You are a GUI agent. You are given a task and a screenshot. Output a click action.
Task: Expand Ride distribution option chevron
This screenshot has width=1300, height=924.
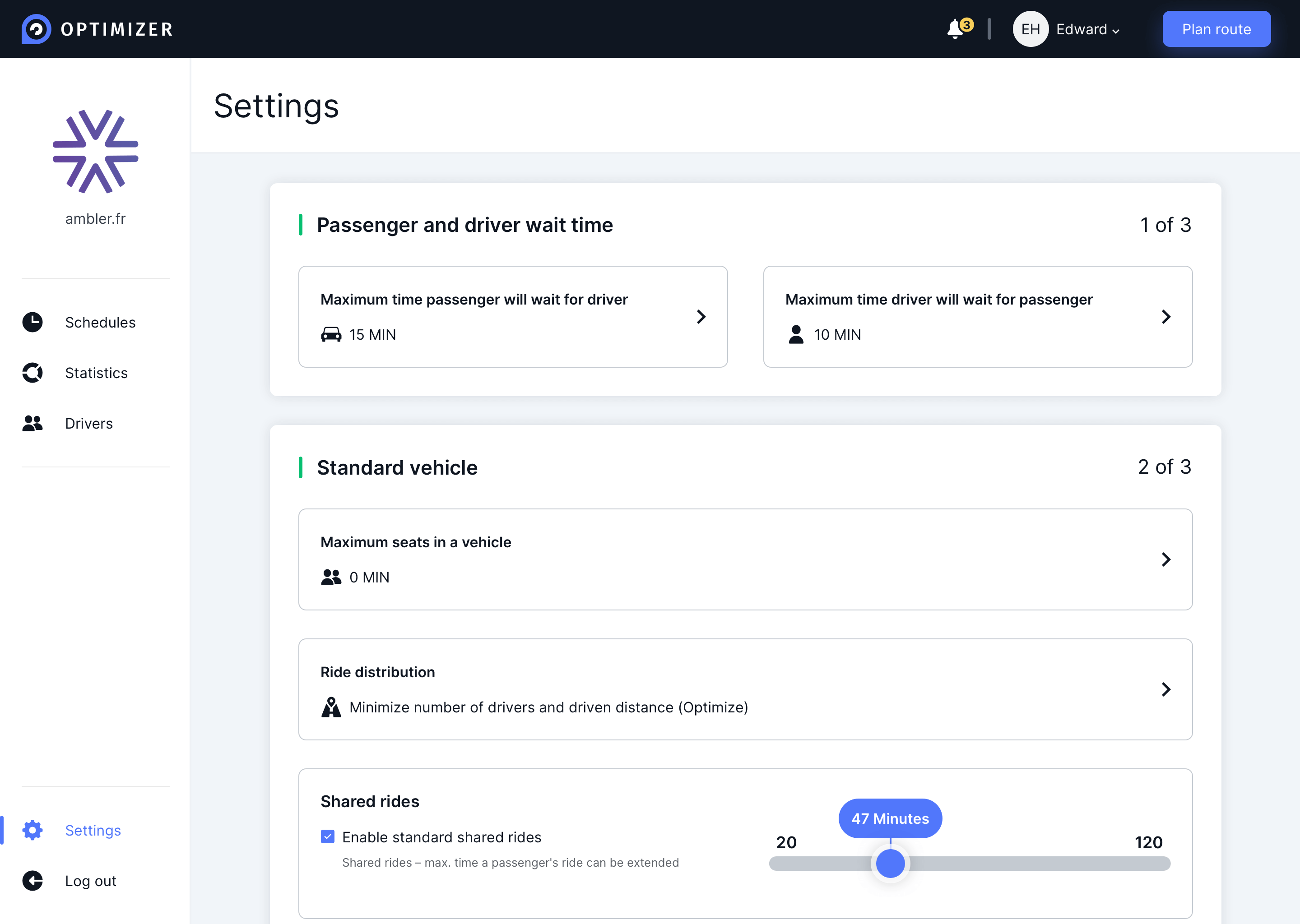(x=1165, y=689)
